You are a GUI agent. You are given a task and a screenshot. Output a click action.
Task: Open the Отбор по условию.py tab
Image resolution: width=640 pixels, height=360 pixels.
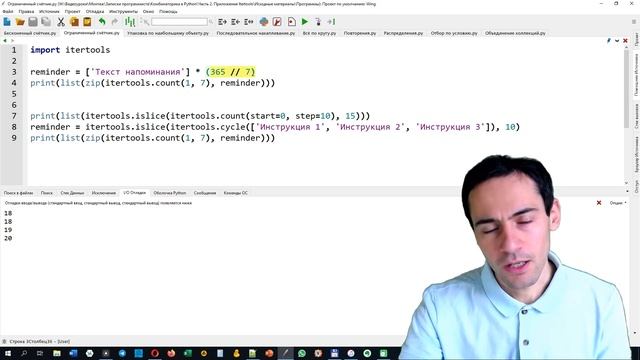point(454,33)
